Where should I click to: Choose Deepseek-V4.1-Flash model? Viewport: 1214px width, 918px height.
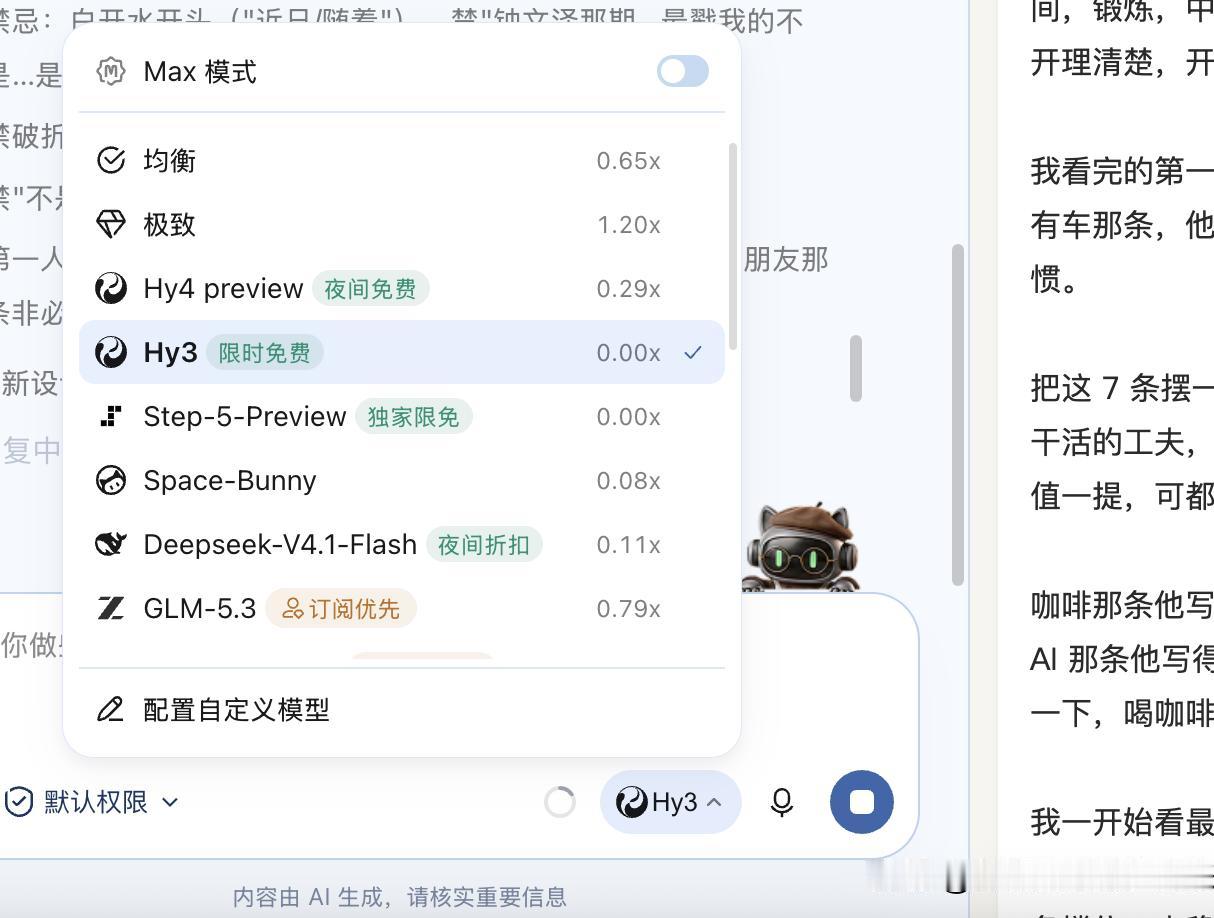tap(402, 544)
